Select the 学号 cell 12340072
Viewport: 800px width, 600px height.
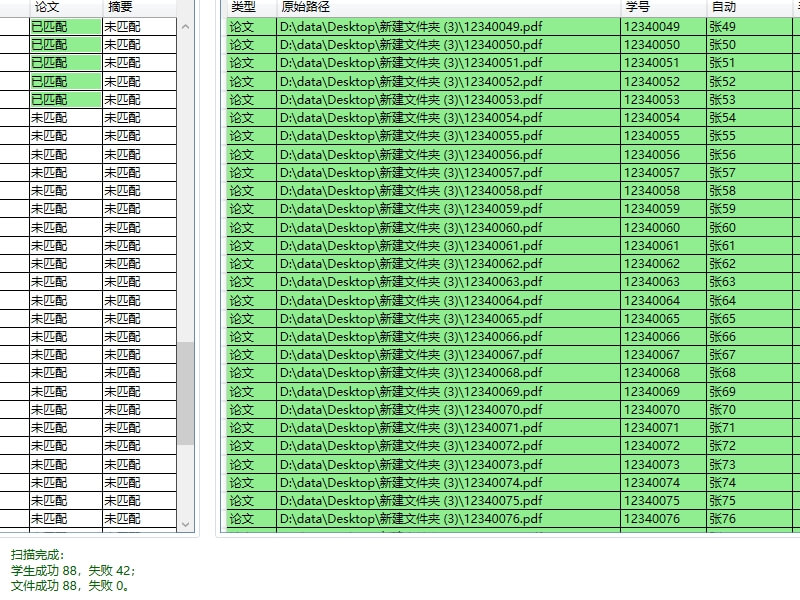(651, 446)
